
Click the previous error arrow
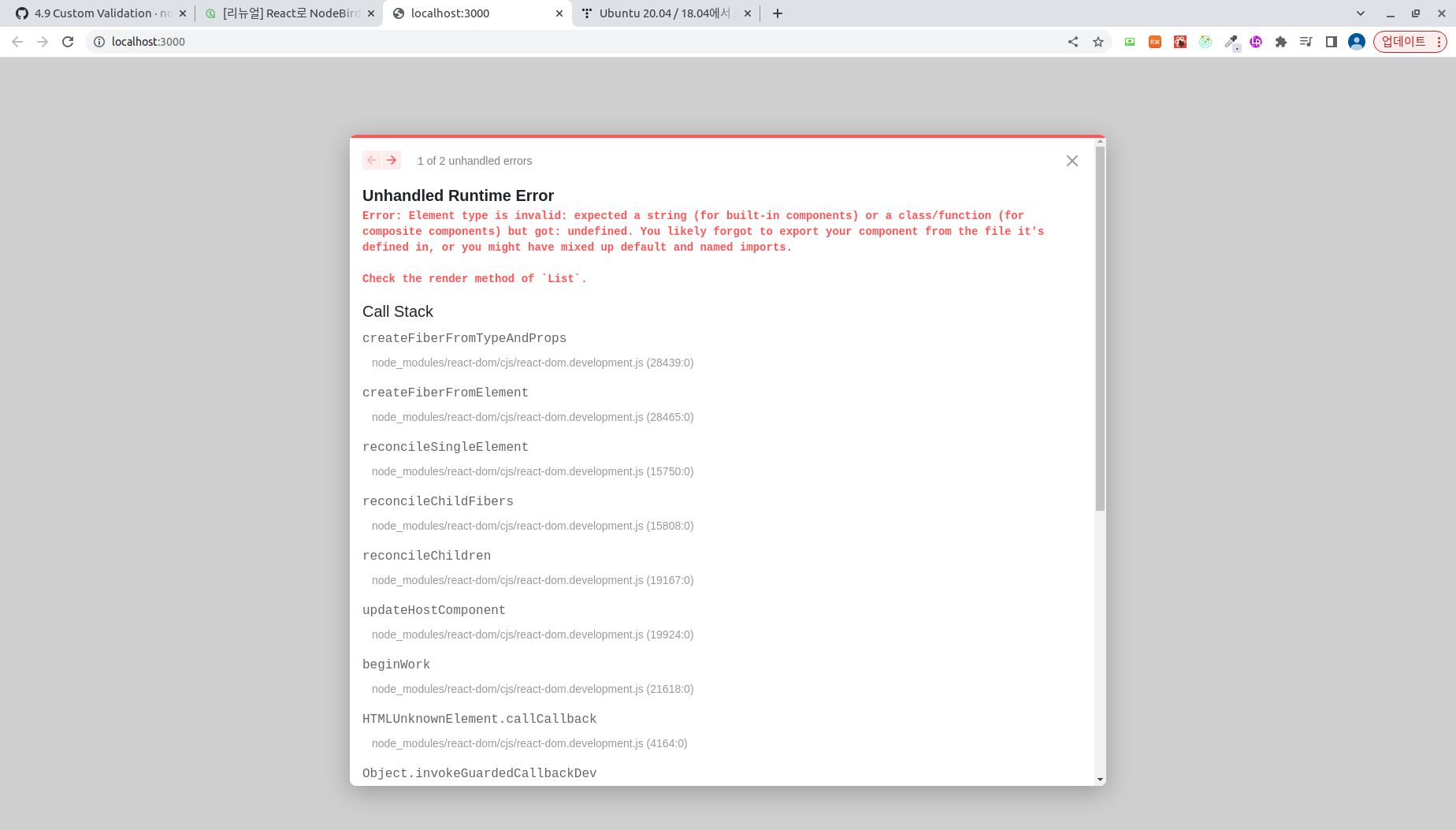(x=372, y=160)
